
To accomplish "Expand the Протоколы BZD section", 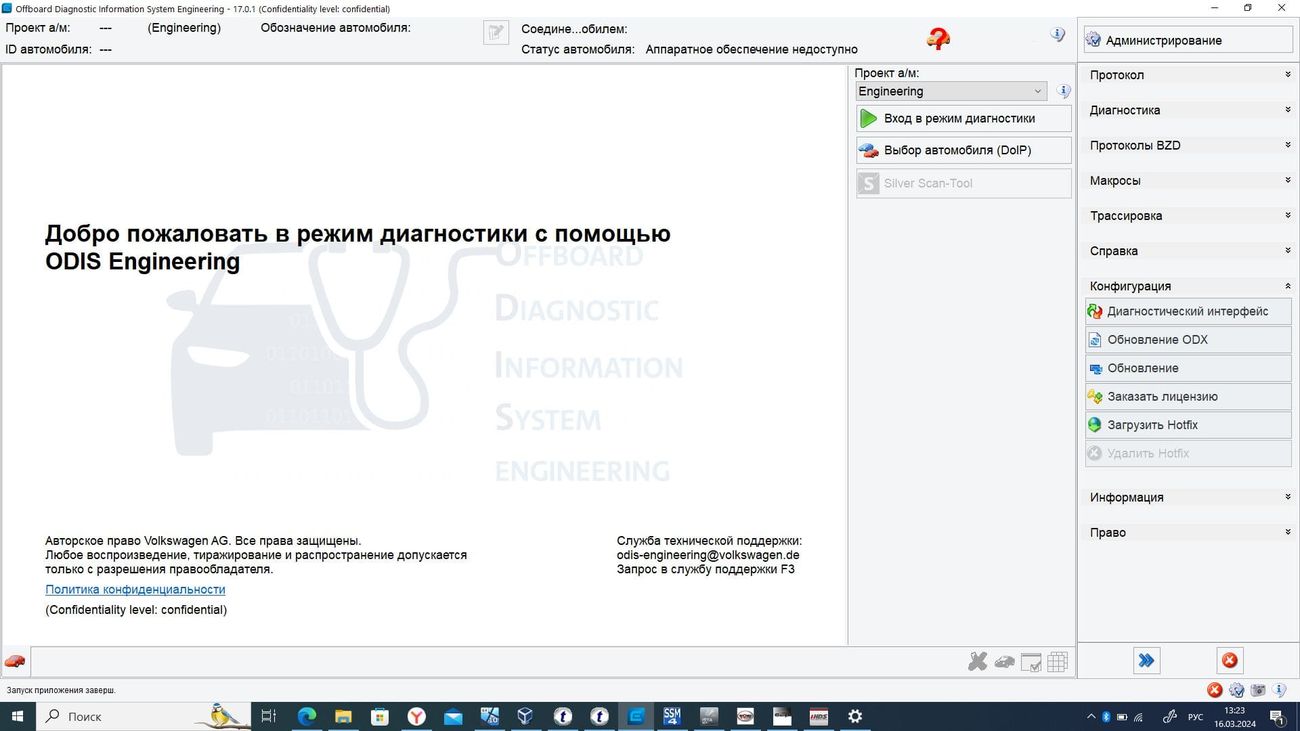I will click(x=1188, y=145).
